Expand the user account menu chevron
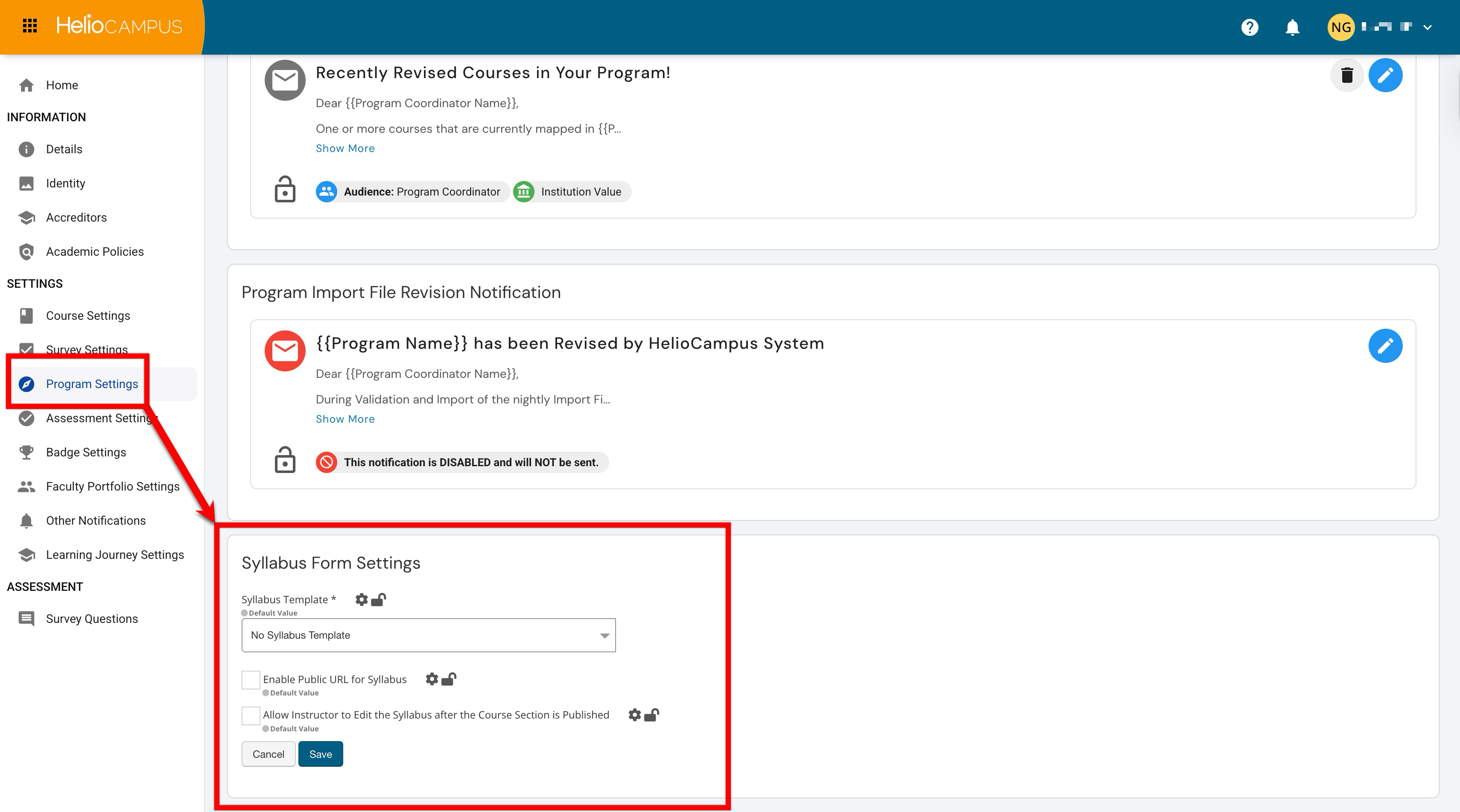This screenshot has width=1460, height=812. click(1427, 27)
